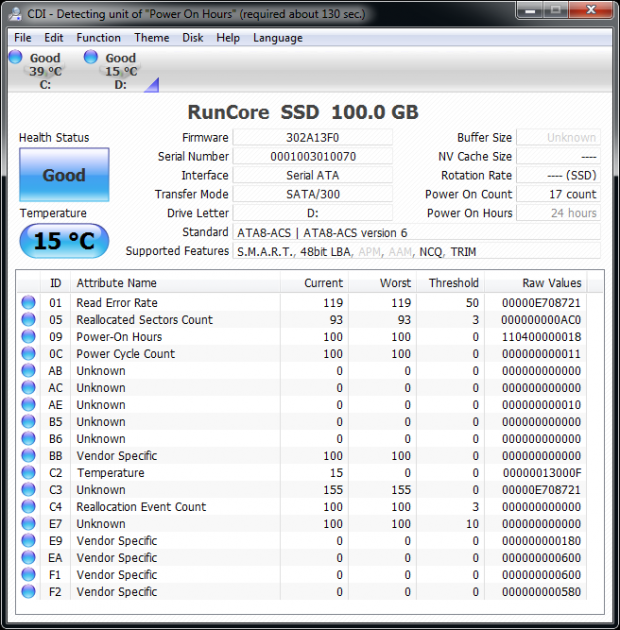Click status orb on attribute F1 row
Viewport: 620px width, 630px height.
point(29,575)
